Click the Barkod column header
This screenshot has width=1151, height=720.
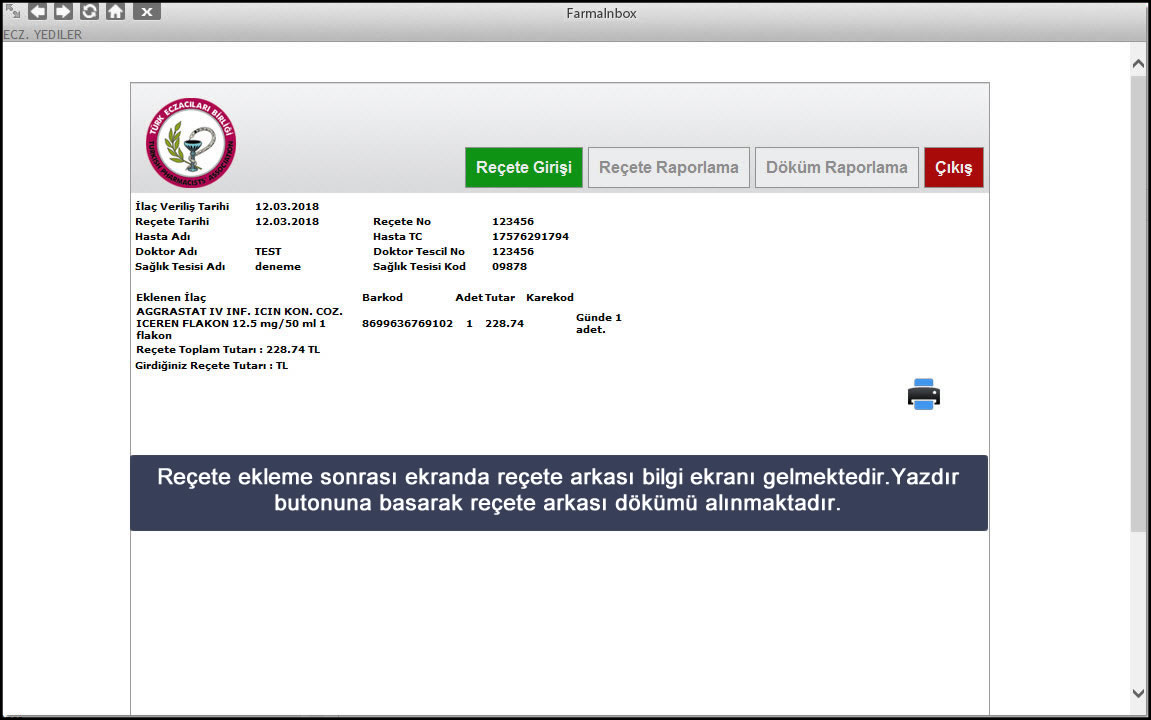382,297
